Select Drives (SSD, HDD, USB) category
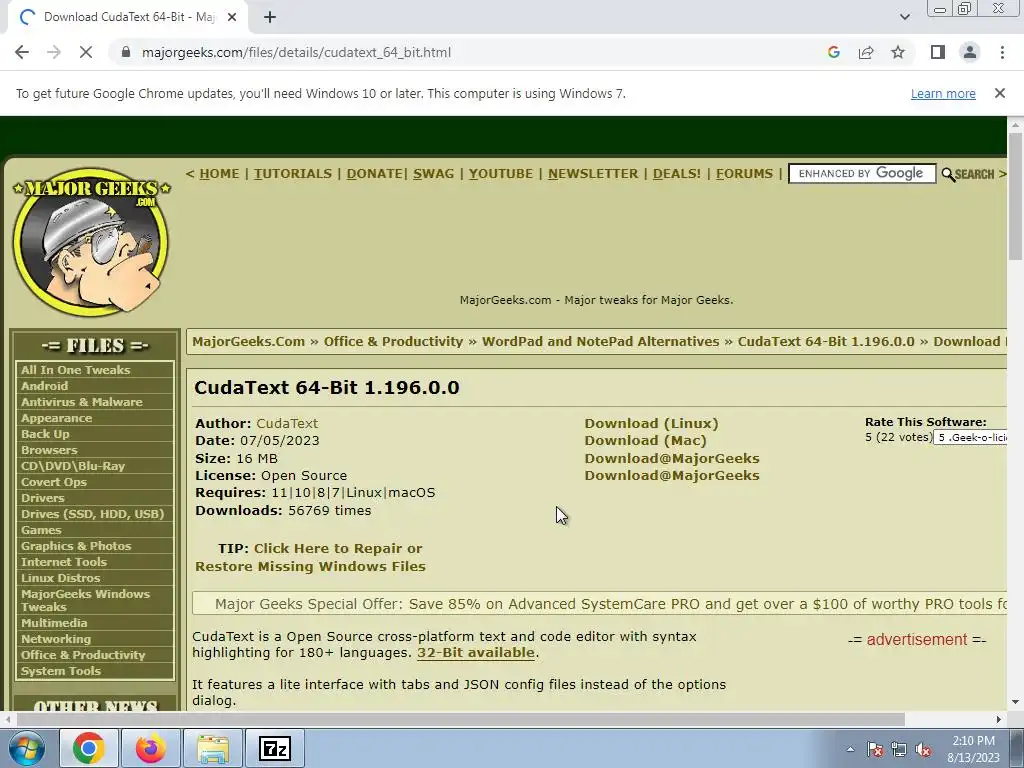 [x=95, y=514]
